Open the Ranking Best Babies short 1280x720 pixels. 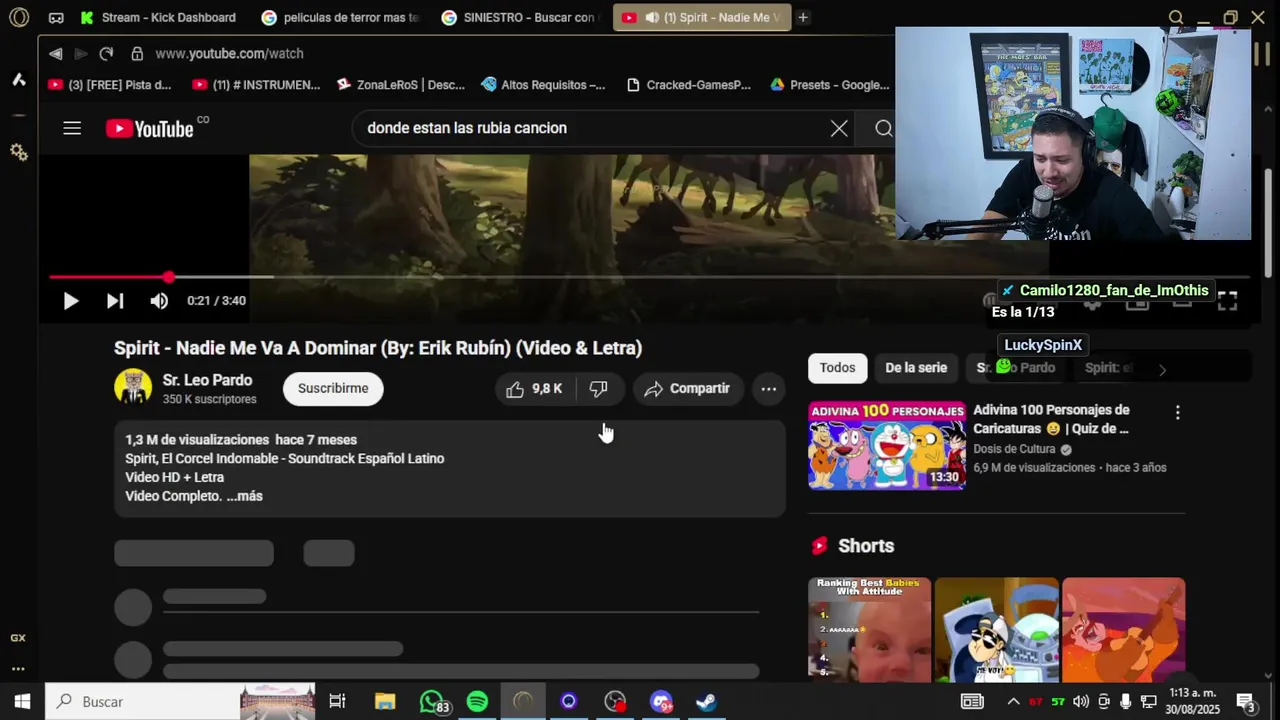[x=869, y=630]
